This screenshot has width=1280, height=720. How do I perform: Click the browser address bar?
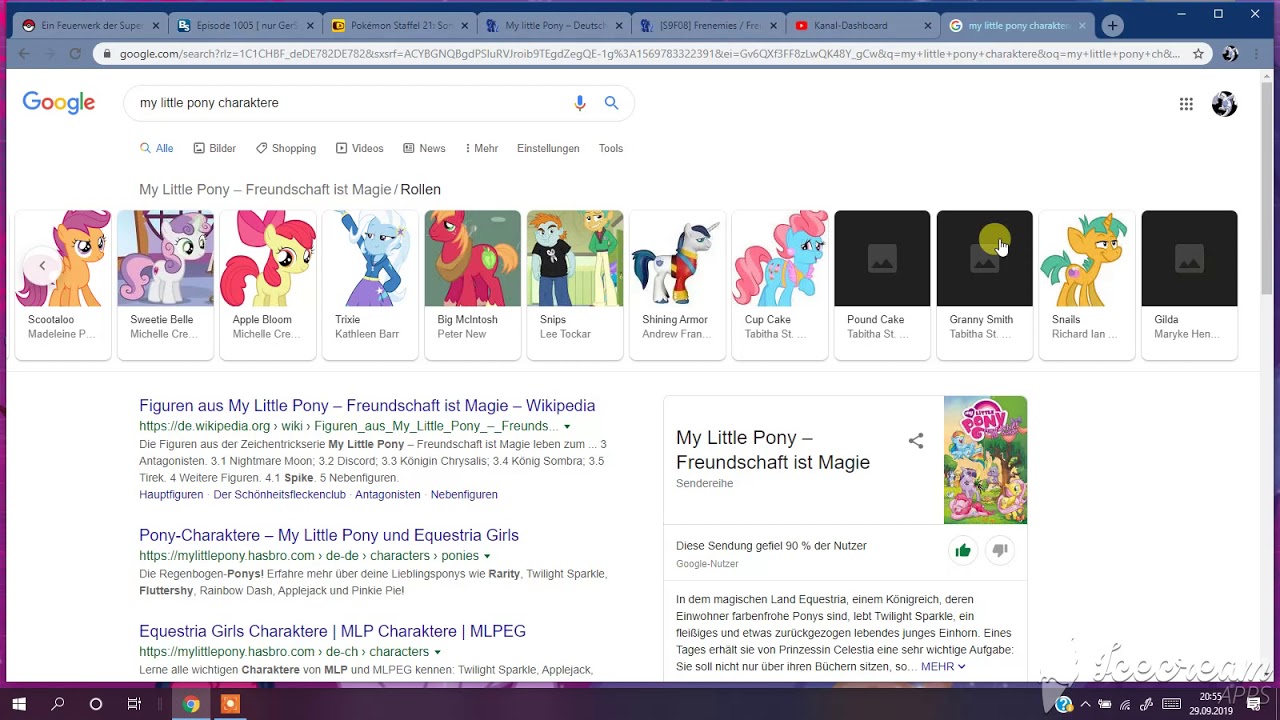(650, 54)
